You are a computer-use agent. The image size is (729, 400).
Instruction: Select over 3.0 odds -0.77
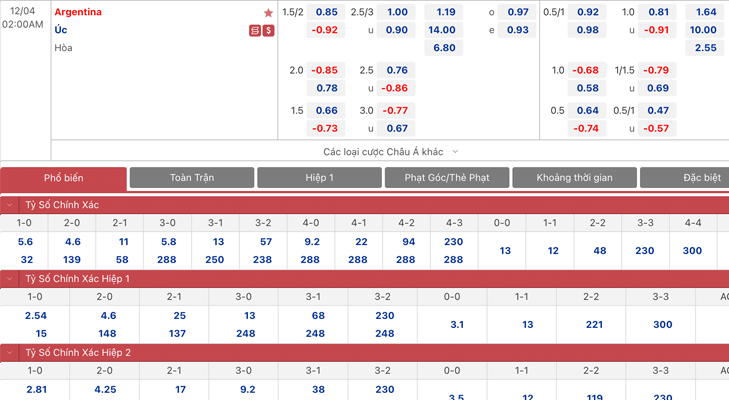[x=396, y=111]
